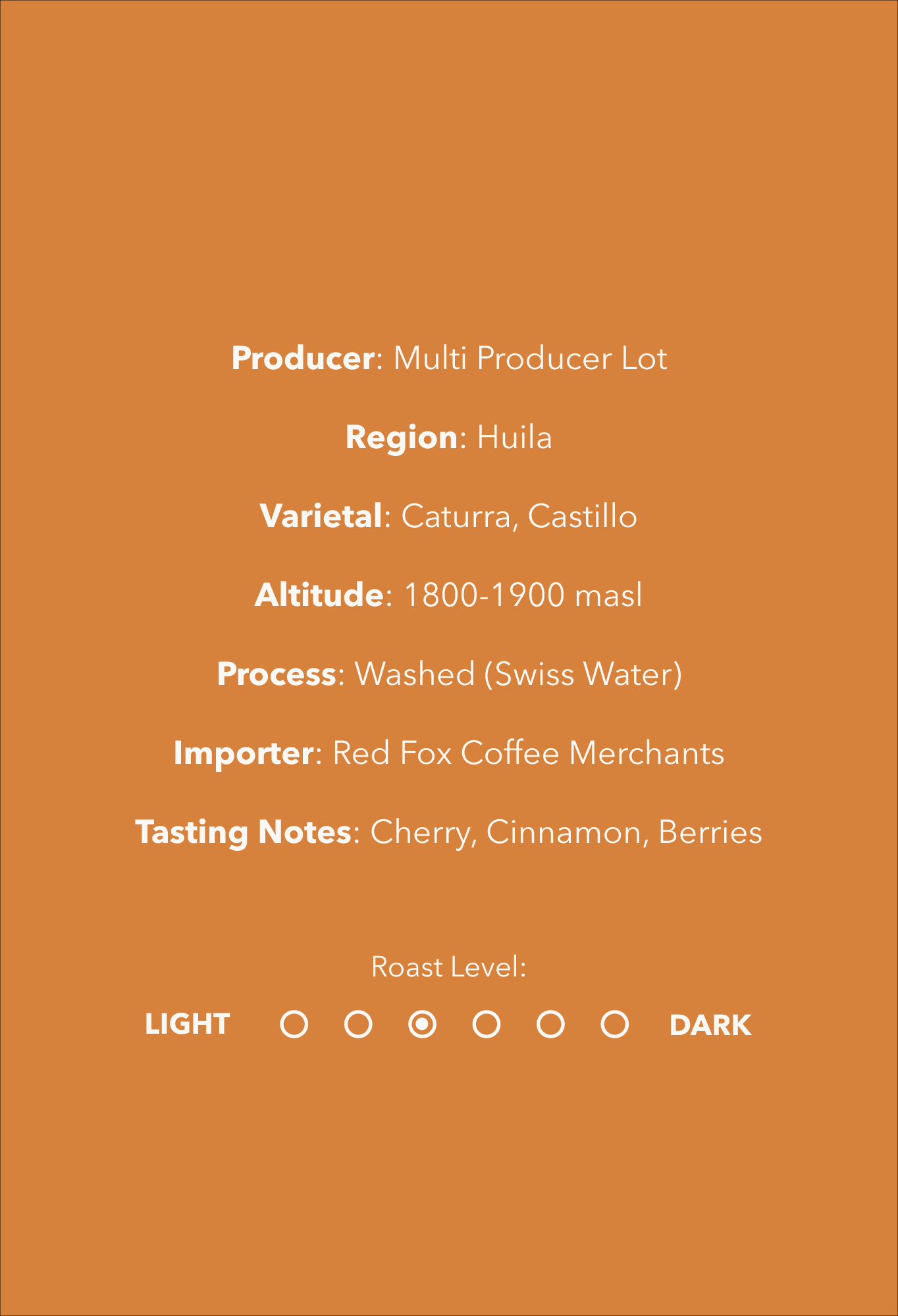Click the "Caturra, Castillo" varietal text
Viewport: 898px width, 1316px height.
[x=519, y=516]
